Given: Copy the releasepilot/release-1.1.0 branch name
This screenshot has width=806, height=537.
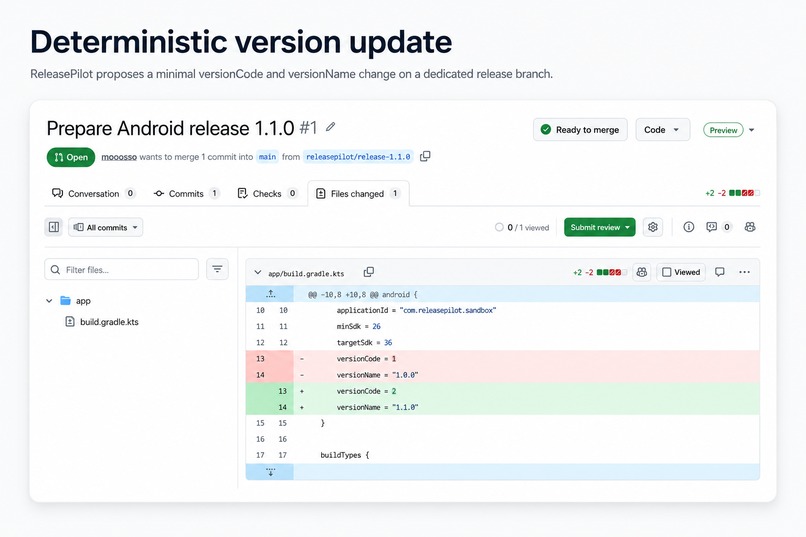Looking at the screenshot, I should tap(425, 156).
